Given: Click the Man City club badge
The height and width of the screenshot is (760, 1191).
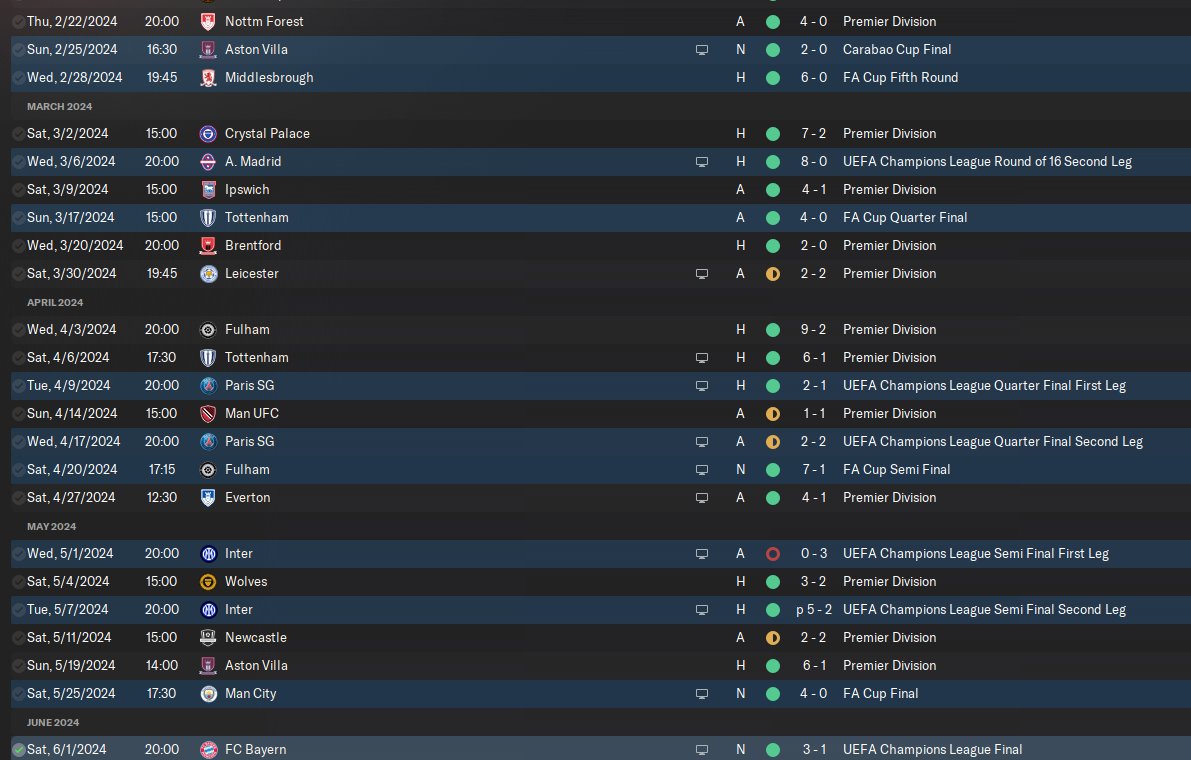Looking at the screenshot, I should tap(208, 694).
